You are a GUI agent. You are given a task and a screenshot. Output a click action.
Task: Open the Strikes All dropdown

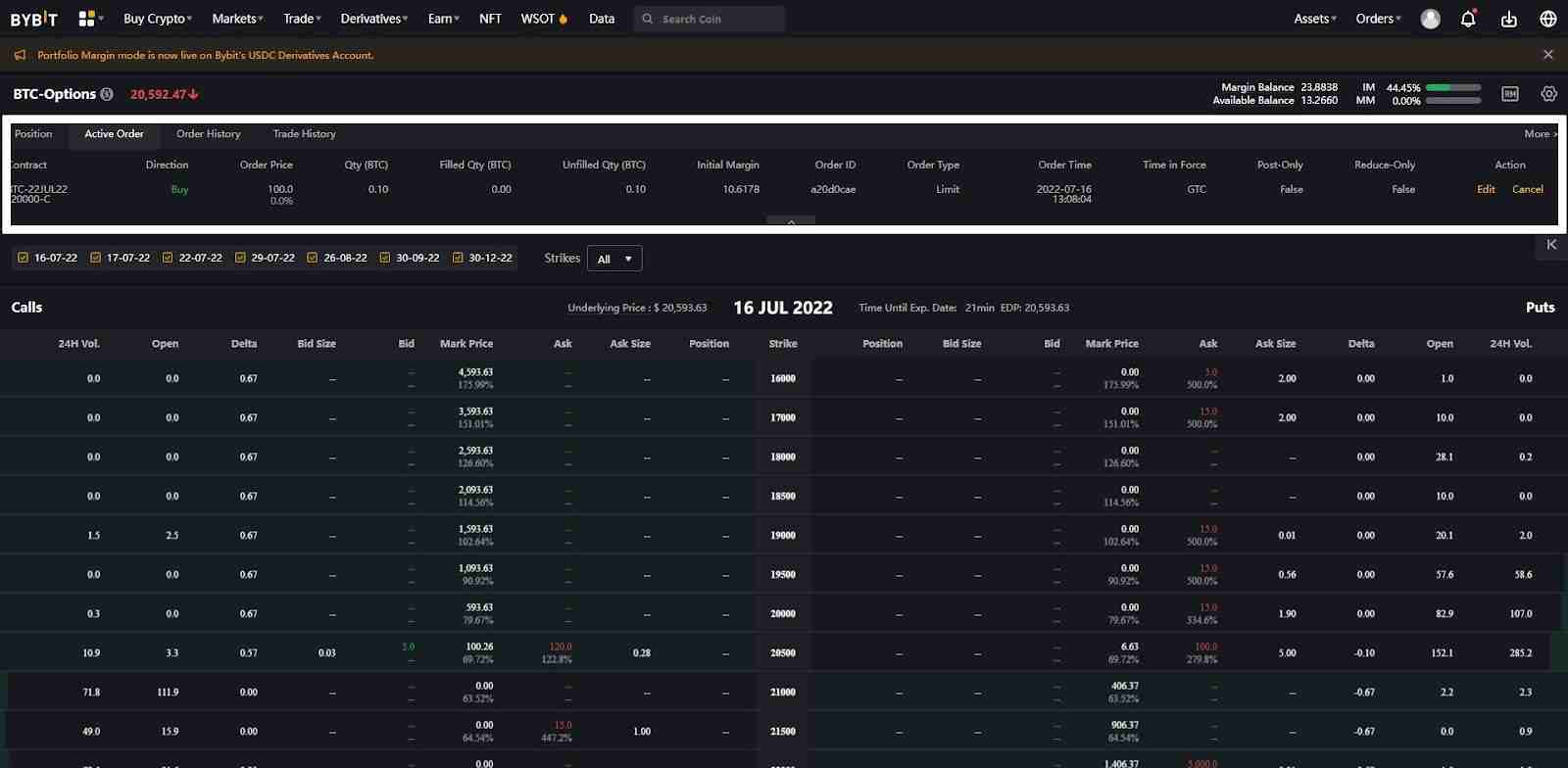point(614,259)
